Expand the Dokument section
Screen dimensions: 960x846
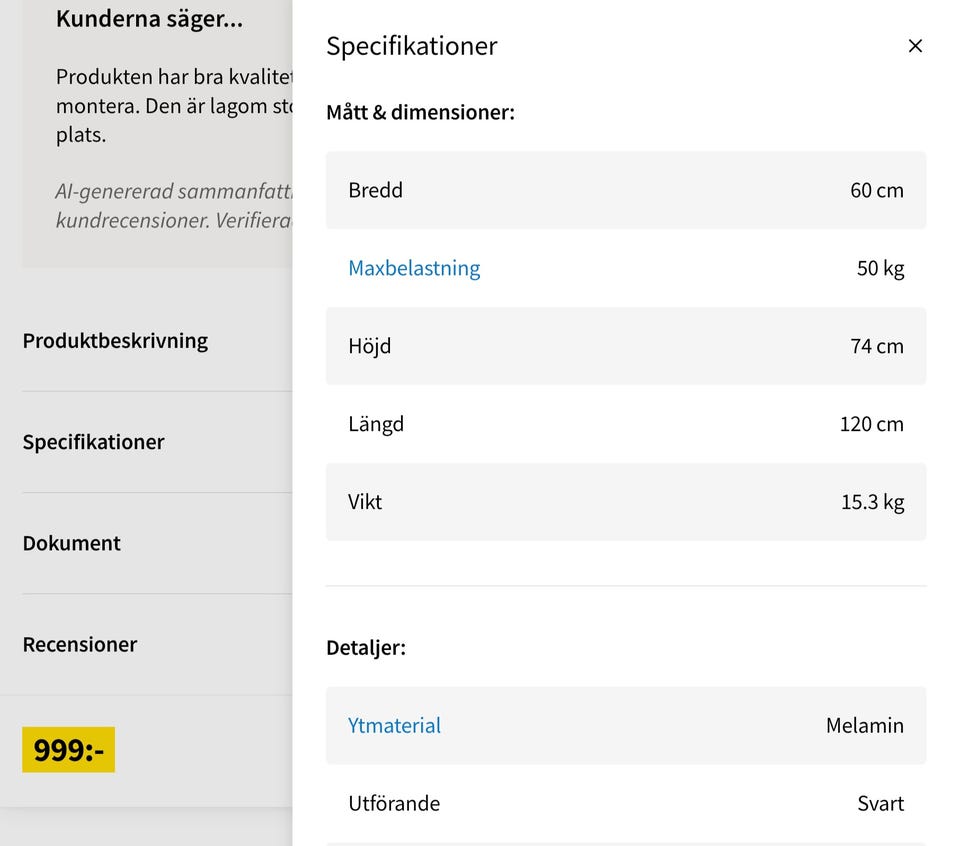pyautogui.click(x=72, y=543)
